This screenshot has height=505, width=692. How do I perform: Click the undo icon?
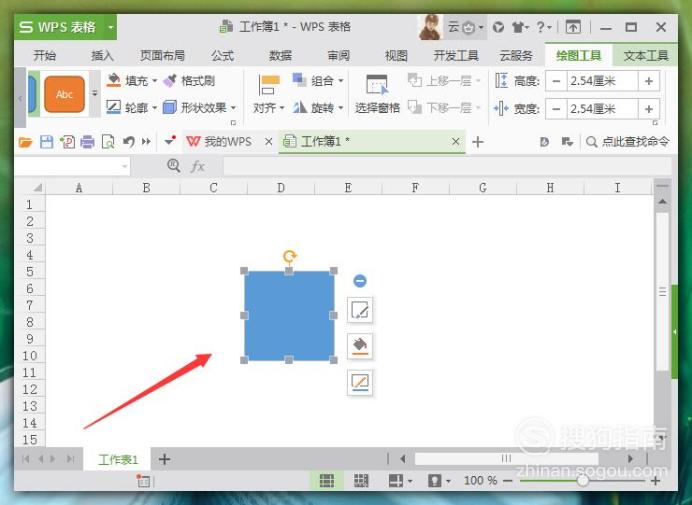128,142
